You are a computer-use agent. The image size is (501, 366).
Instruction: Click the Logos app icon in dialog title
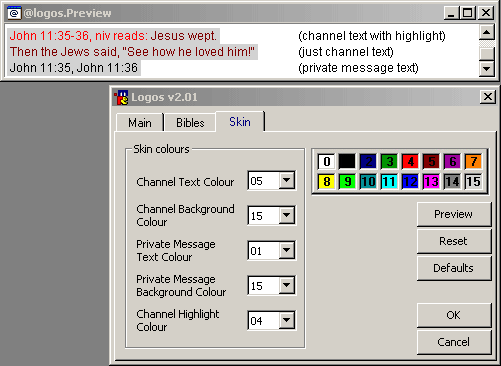pos(121,97)
